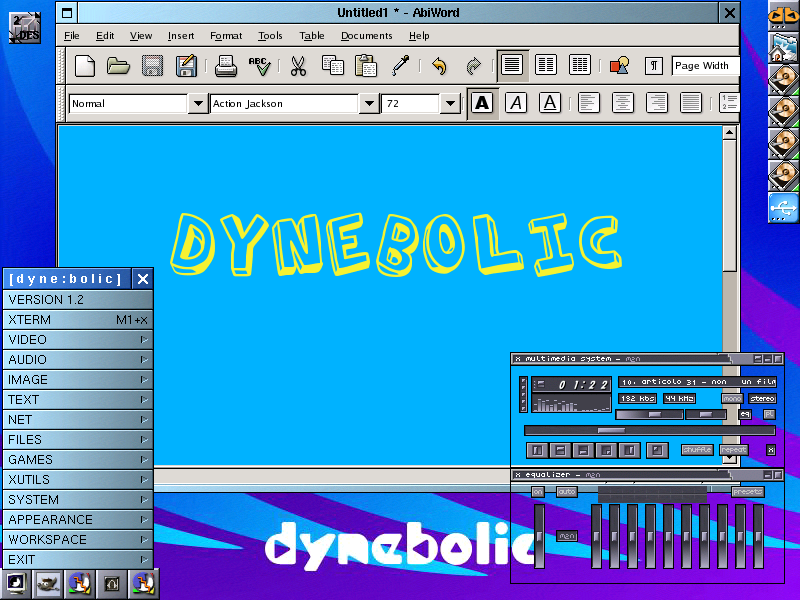
Task: Center align text
Action: coord(622,103)
